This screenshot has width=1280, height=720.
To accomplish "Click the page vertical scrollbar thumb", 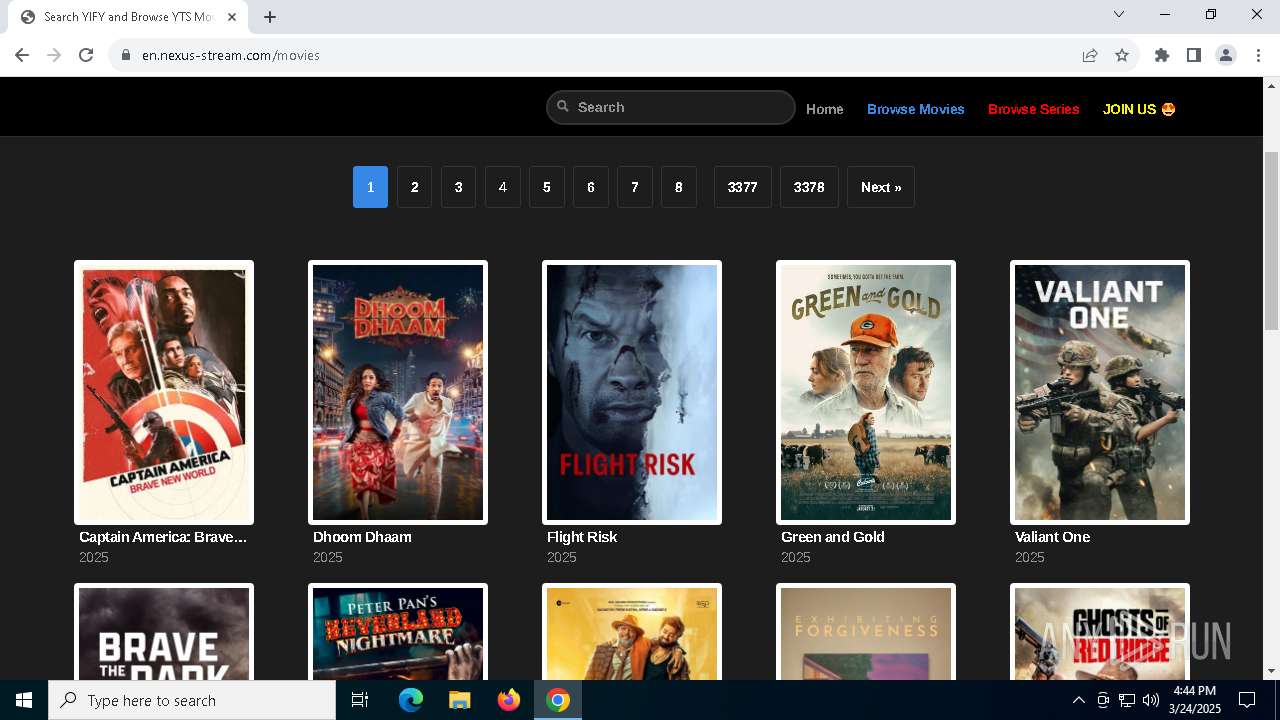I will (1271, 240).
